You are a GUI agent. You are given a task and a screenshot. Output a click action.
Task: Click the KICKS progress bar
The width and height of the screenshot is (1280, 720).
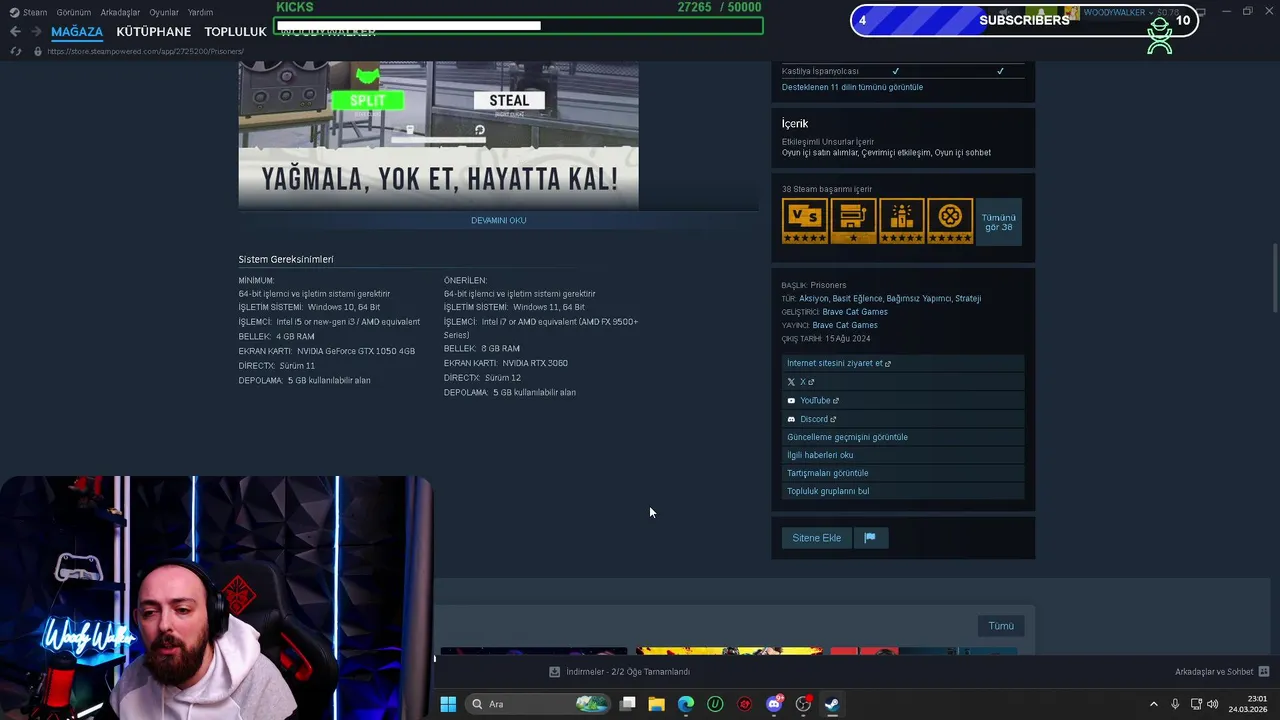point(518,26)
